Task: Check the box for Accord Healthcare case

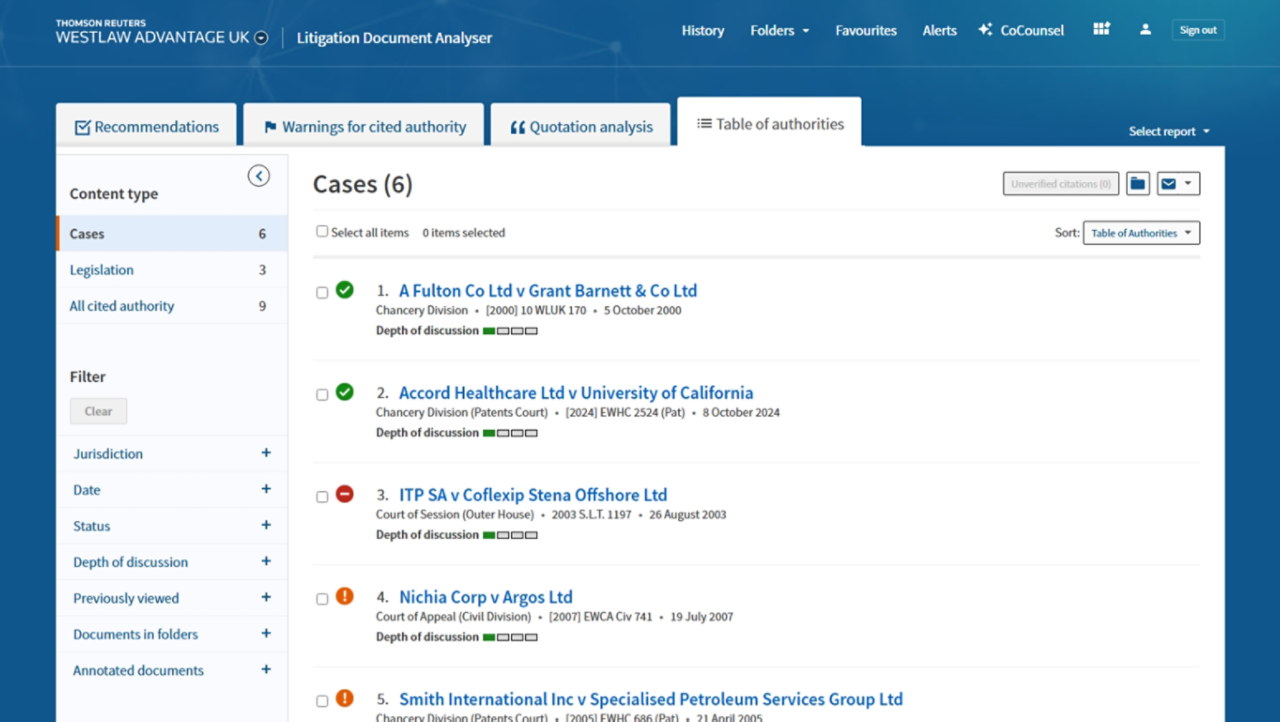Action: click(x=322, y=395)
